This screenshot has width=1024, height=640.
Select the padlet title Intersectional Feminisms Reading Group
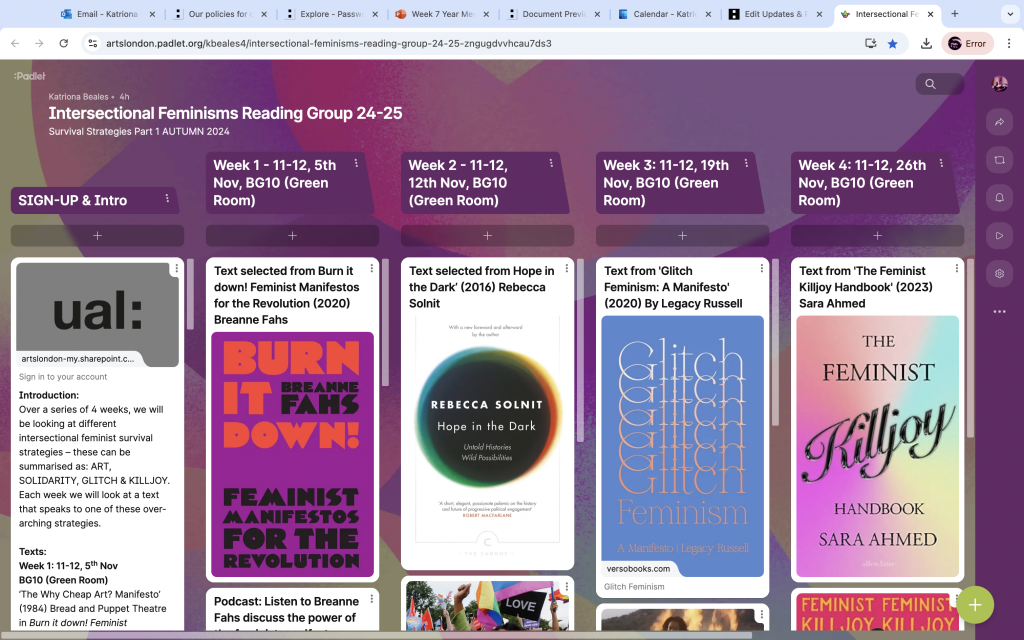225,113
